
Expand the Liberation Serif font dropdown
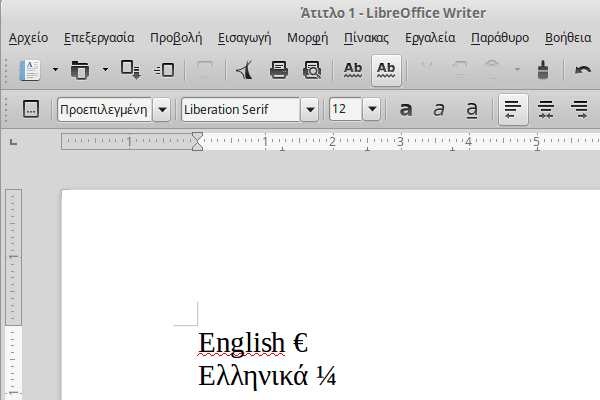[310, 109]
